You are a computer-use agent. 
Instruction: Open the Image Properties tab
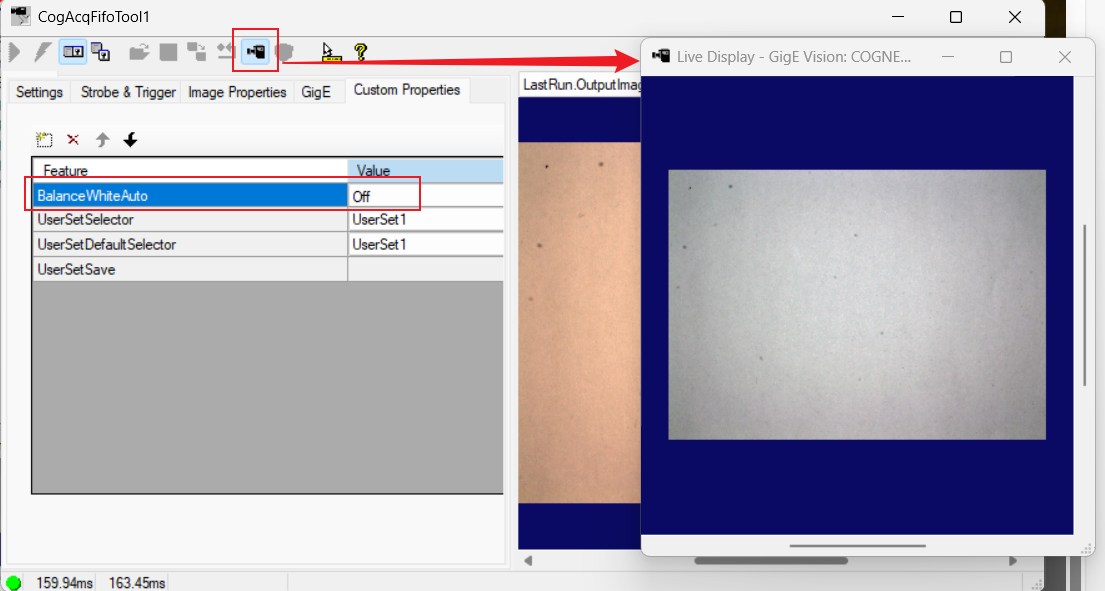(237, 92)
